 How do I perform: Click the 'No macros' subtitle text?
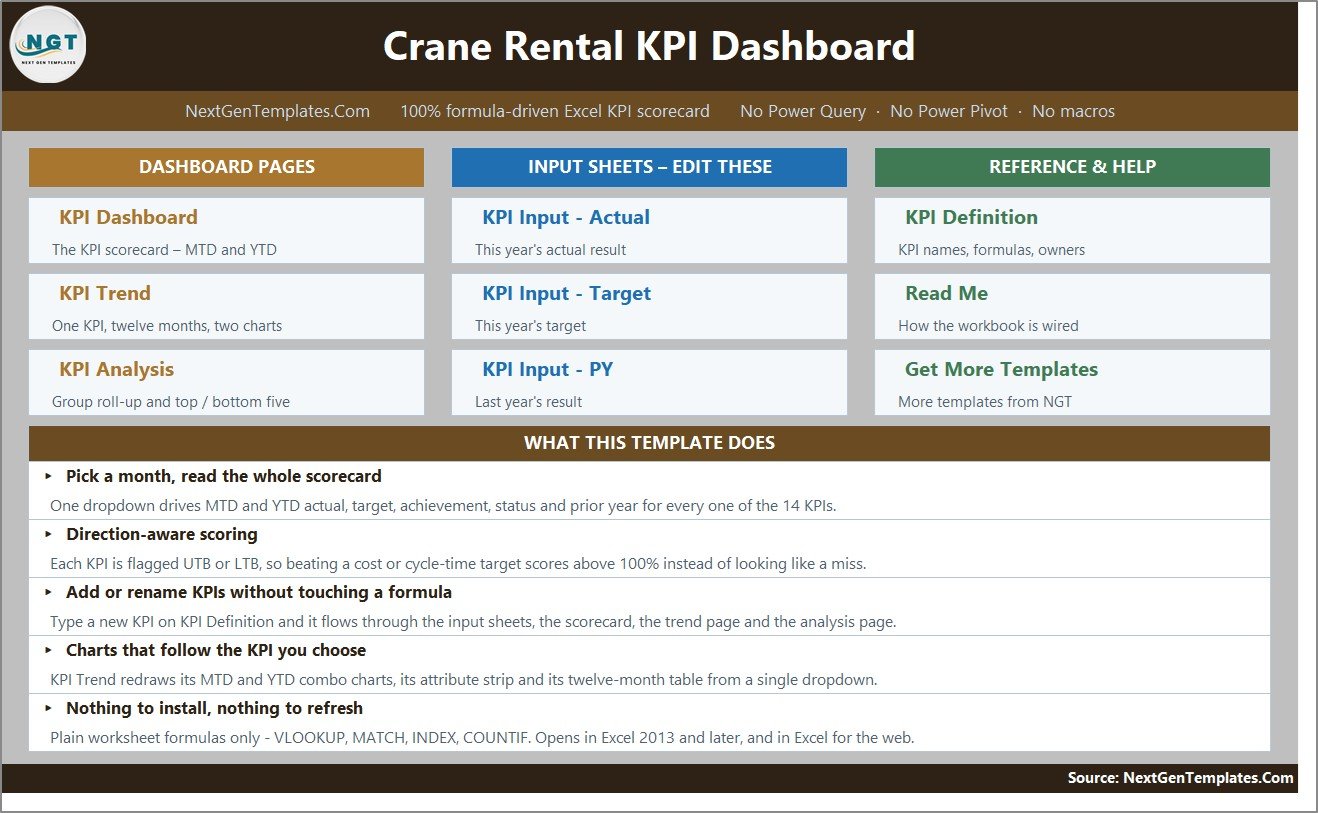(x=1073, y=111)
